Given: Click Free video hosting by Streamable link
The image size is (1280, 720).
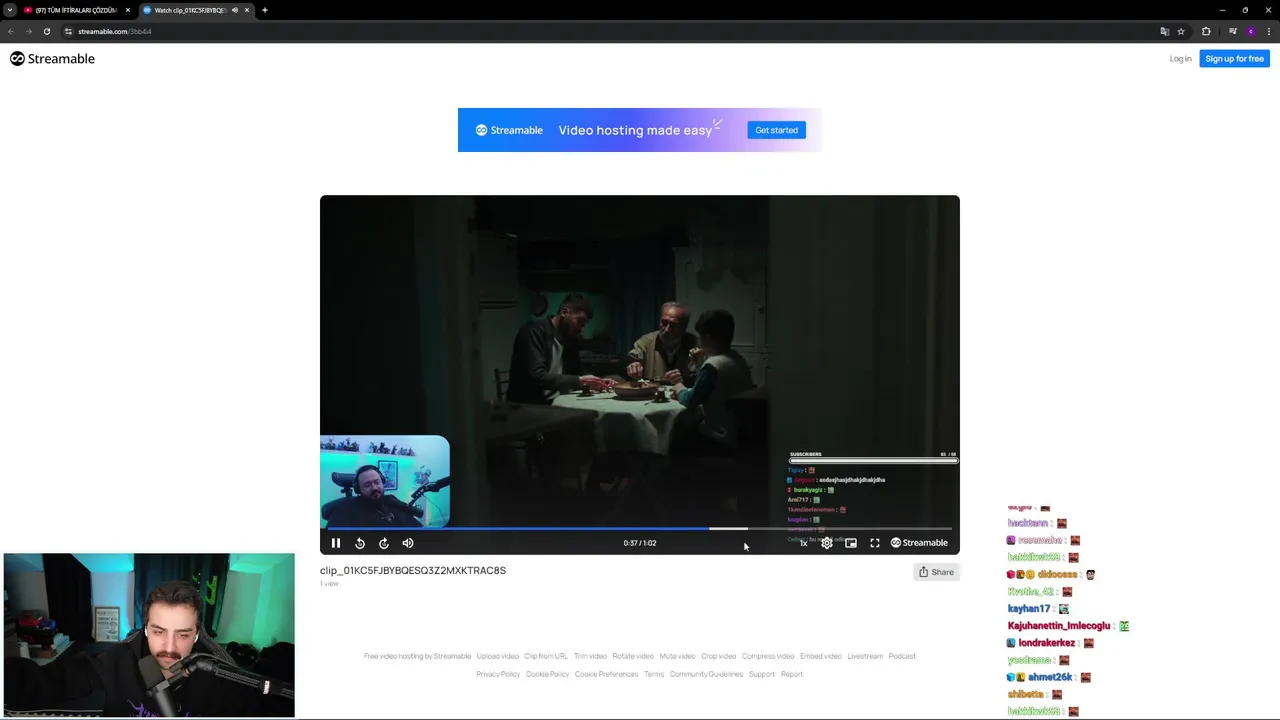Looking at the screenshot, I should coord(417,656).
